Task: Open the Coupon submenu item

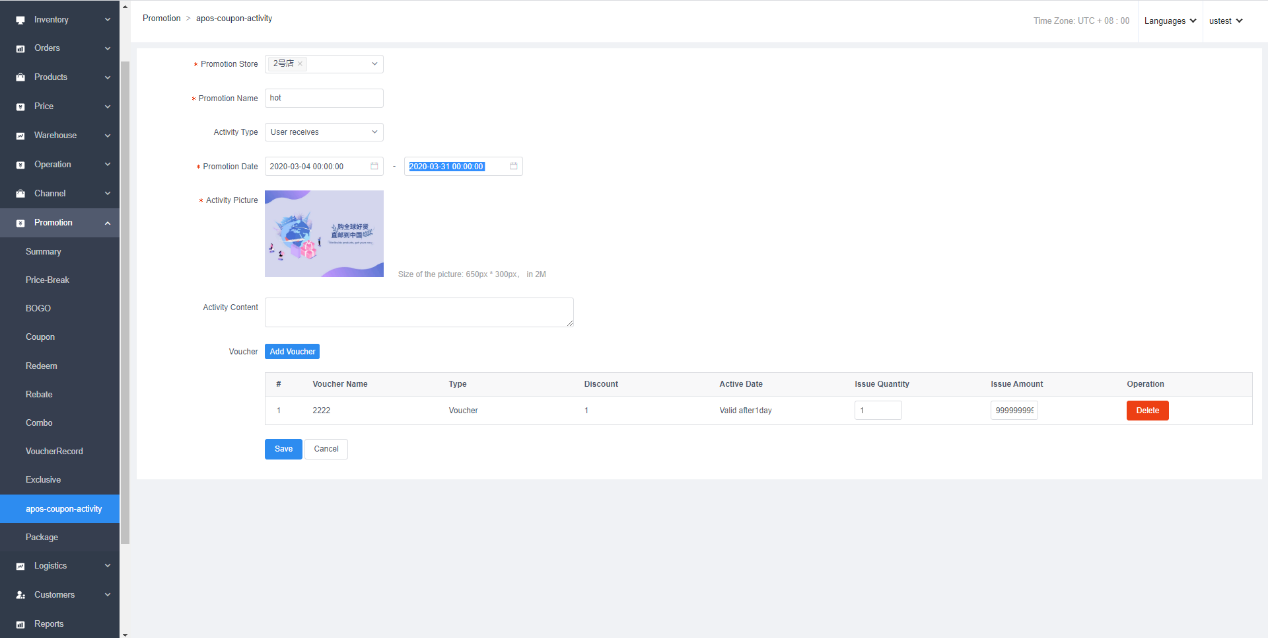Action: point(40,337)
